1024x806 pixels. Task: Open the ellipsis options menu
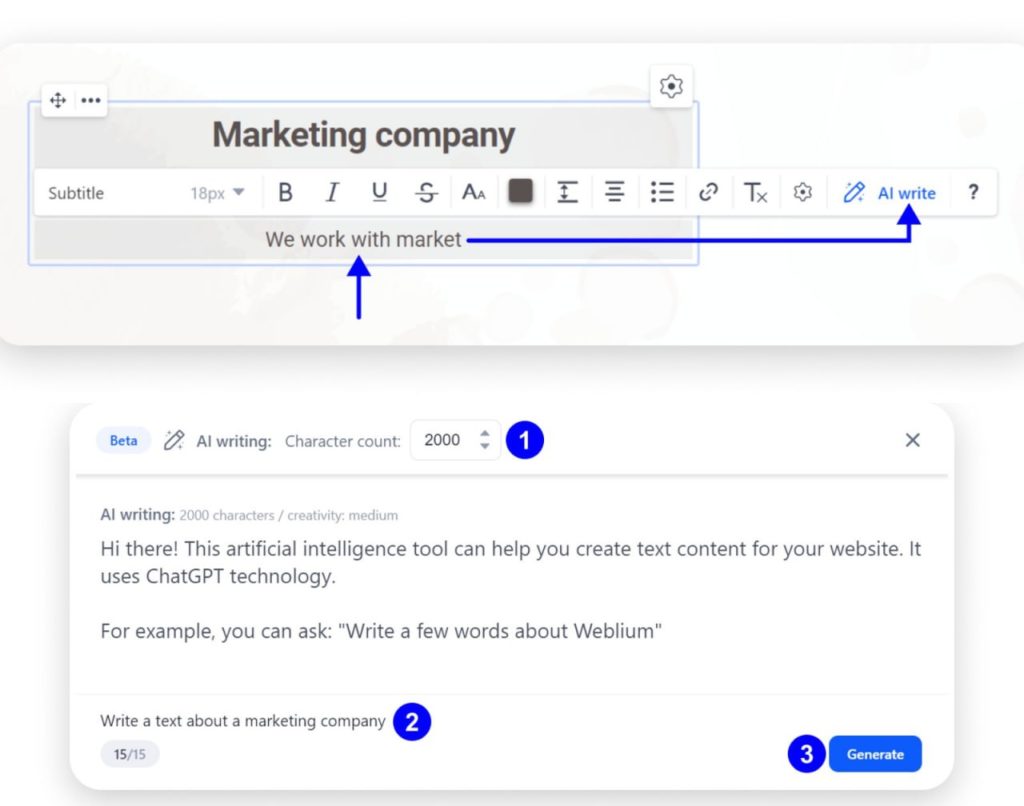click(90, 100)
